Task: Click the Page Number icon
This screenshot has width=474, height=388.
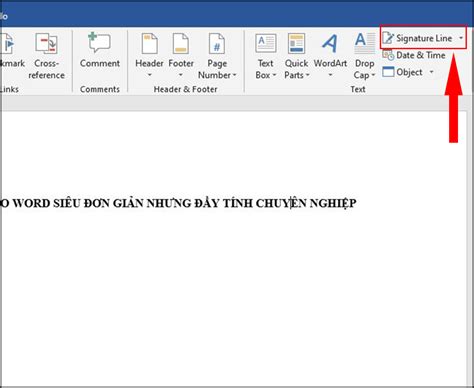Action: 217,43
